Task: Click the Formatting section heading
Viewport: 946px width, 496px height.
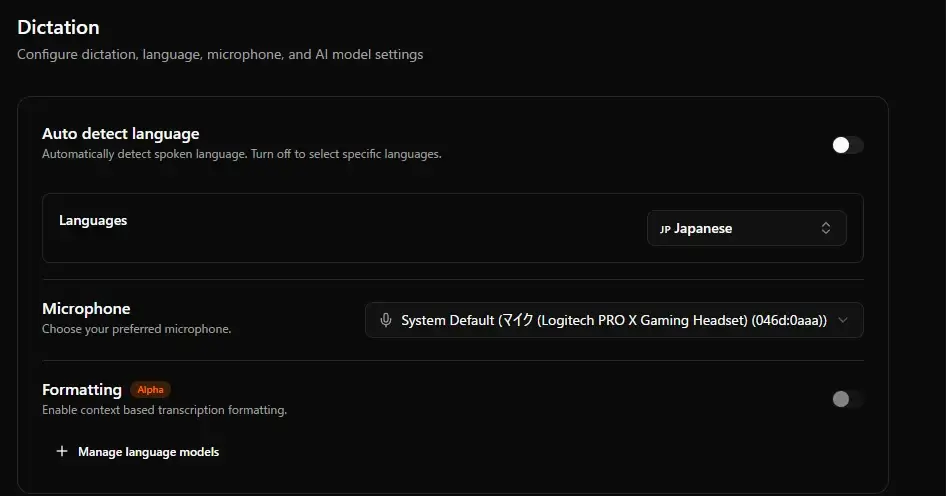Action: (82, 390)
